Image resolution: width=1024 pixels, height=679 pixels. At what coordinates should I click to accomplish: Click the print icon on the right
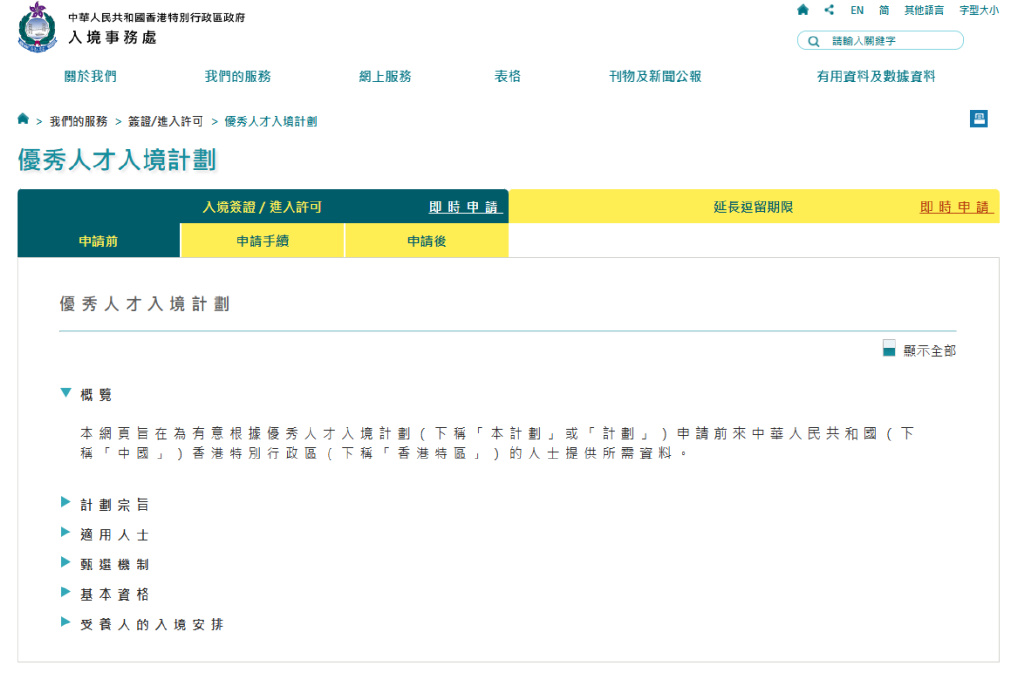979,119
